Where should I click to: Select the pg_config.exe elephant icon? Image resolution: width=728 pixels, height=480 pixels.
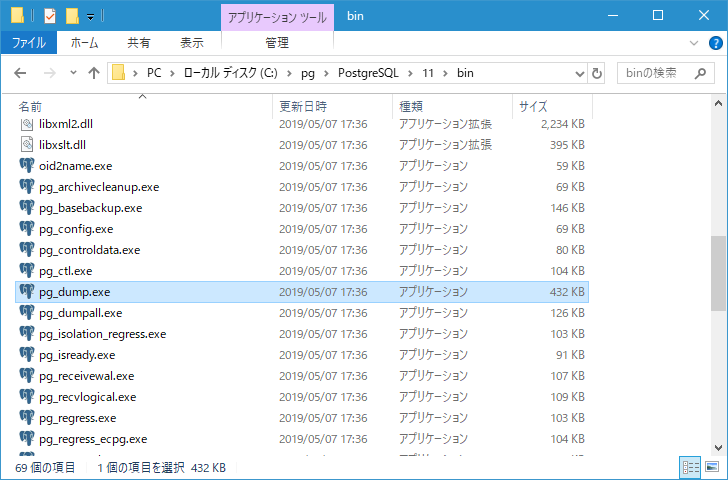[x=27, y=229]
